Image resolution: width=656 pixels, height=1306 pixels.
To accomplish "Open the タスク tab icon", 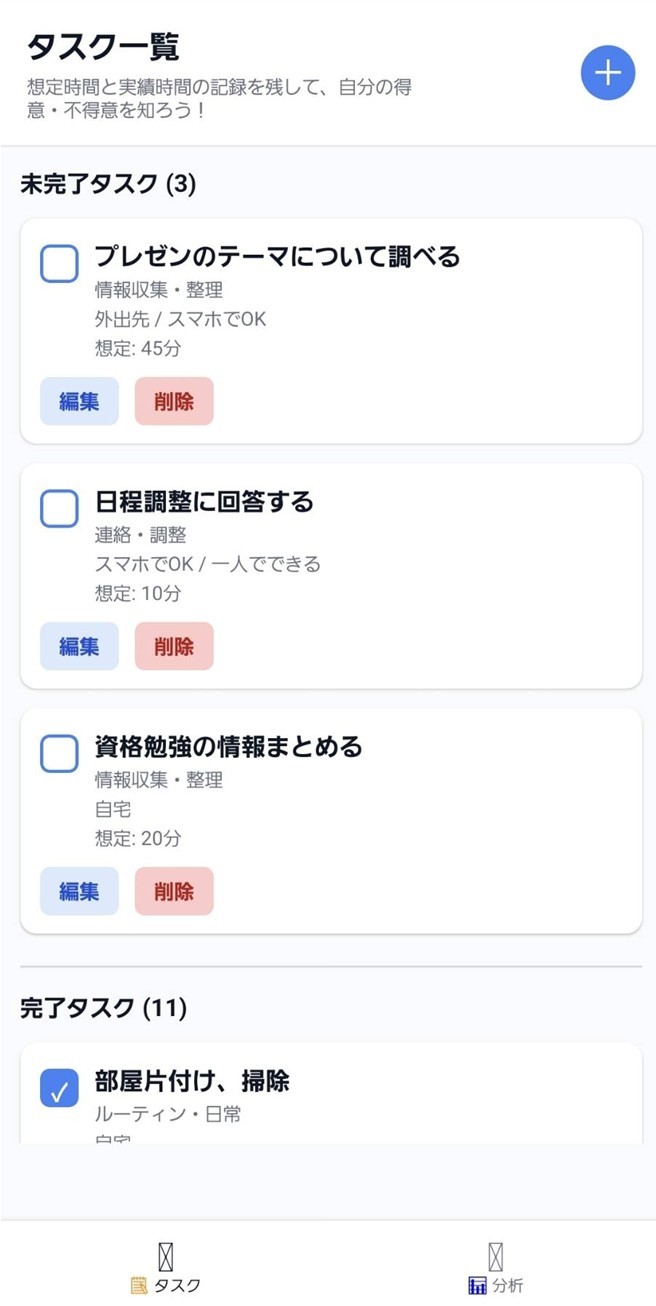I will [166, 1258].
